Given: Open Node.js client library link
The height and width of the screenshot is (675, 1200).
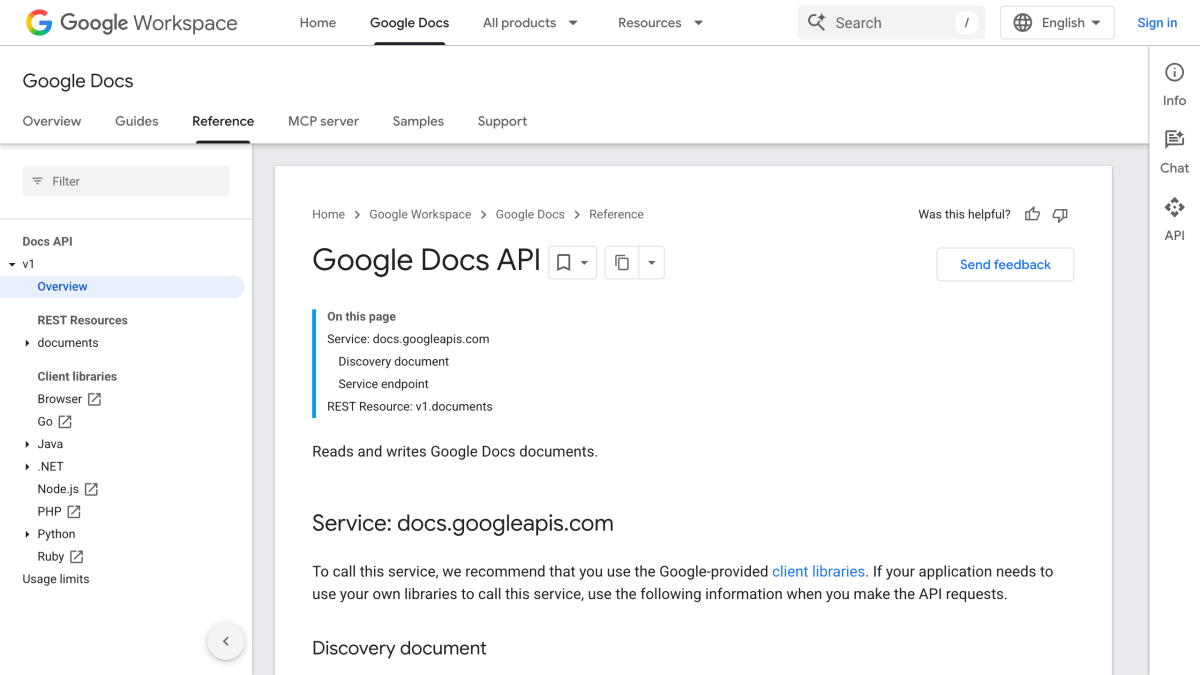Looking at the screenshot, I should (58, 489).
